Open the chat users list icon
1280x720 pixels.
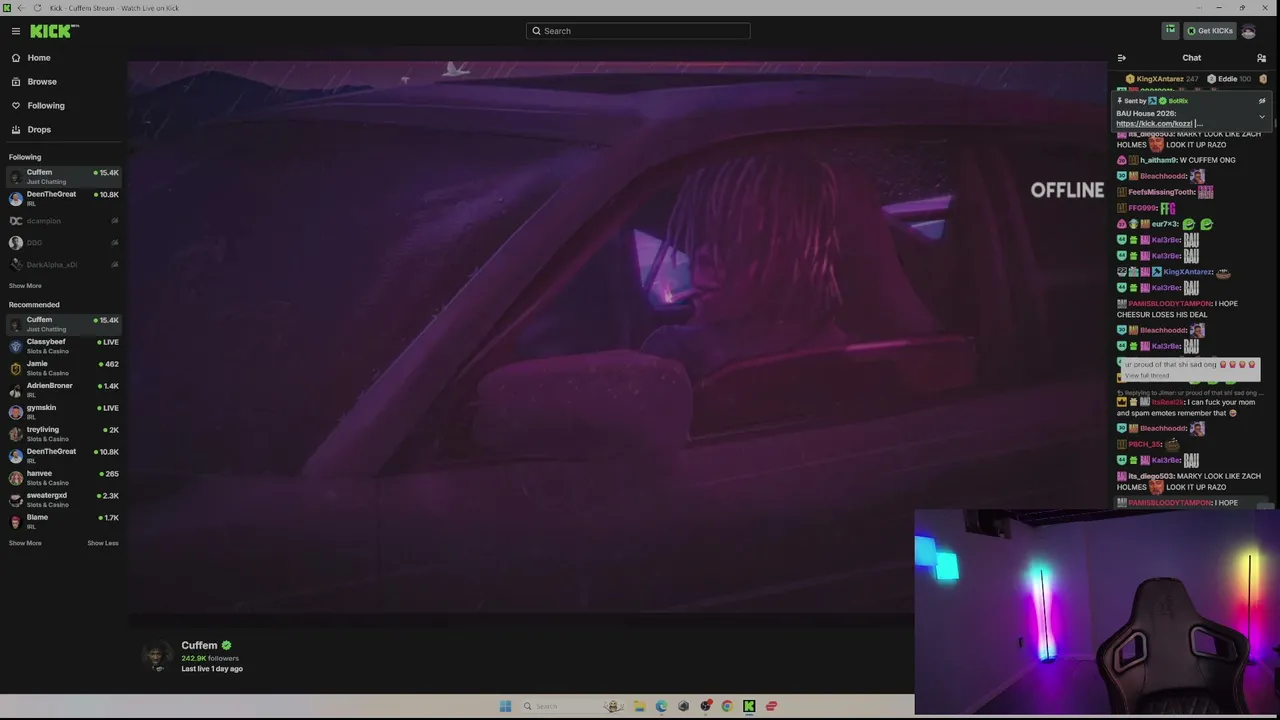pyautogui.click(x=1261, y=58)
